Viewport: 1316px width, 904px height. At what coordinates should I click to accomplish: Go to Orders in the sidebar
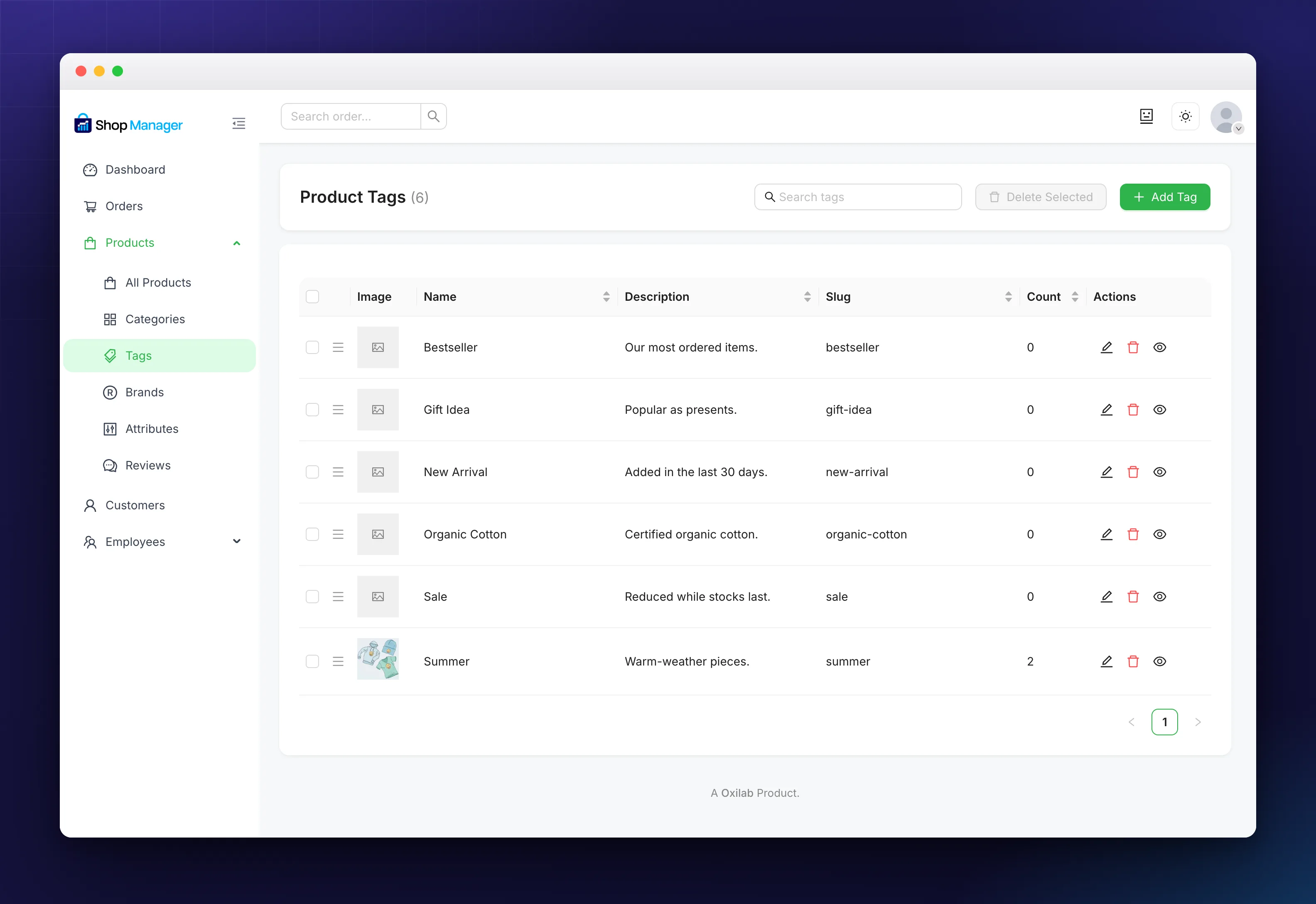[159, 206]
